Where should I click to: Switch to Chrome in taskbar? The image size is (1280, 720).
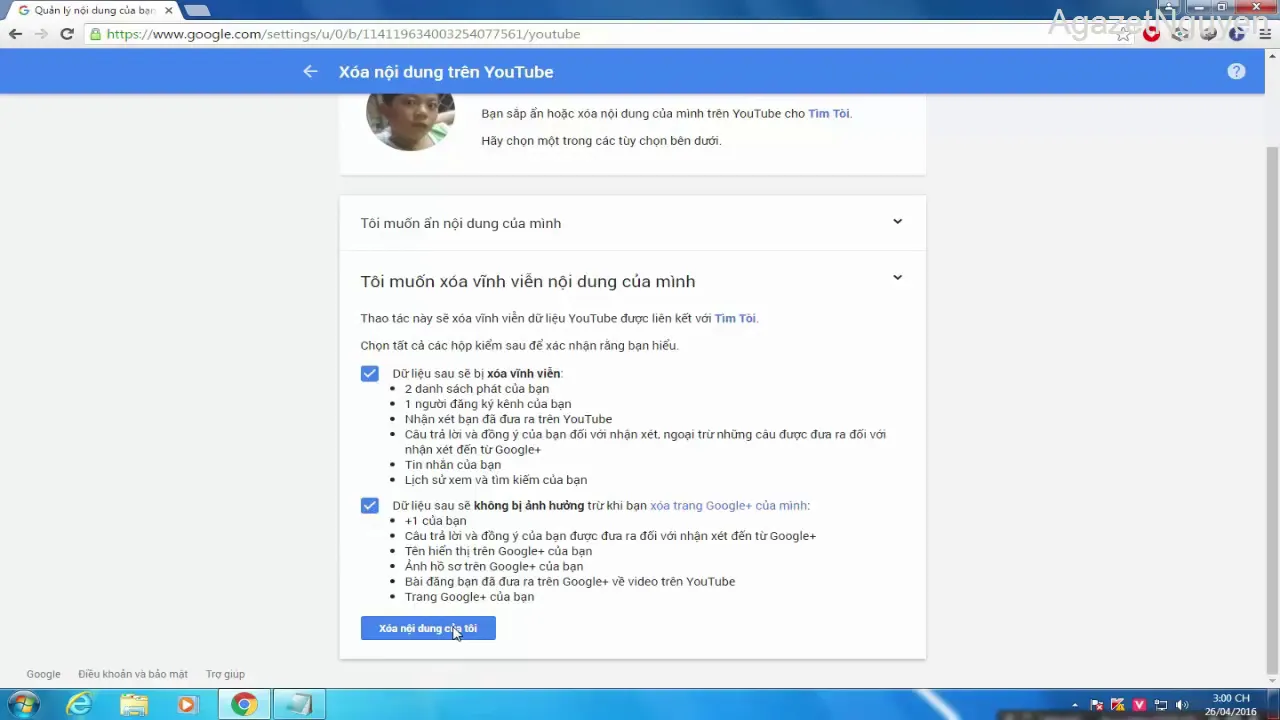tap(243, 705)
